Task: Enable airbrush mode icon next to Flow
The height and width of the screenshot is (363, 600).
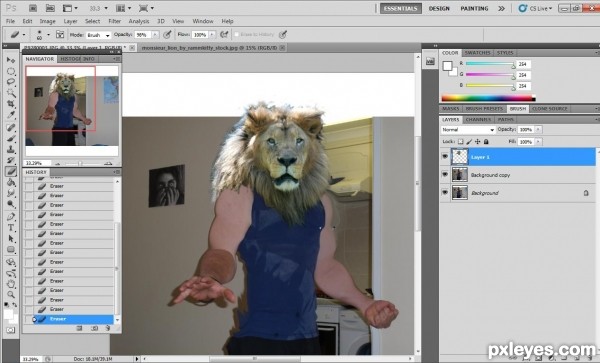Action: [x=225, y=34]
